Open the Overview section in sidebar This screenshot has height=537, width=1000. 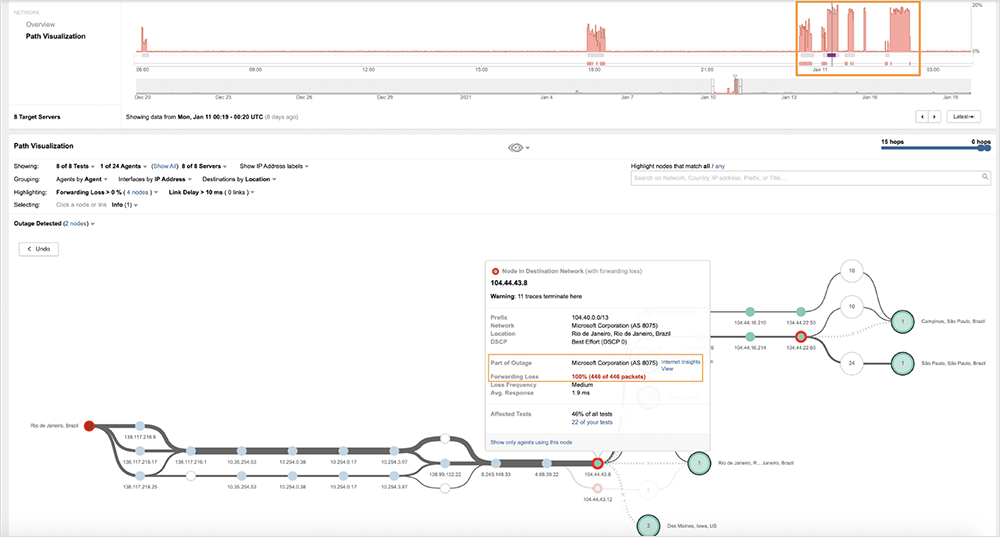41,24
